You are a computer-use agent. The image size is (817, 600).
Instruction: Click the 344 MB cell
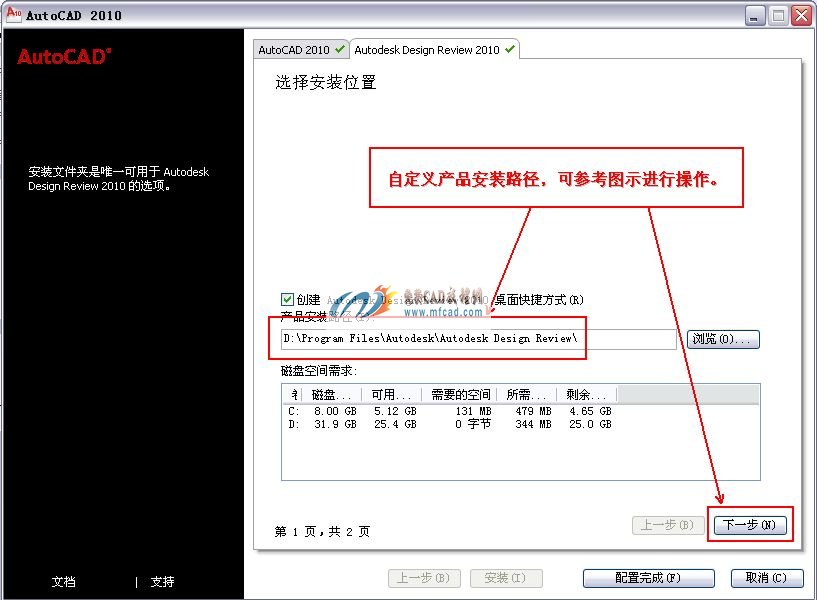533,424
